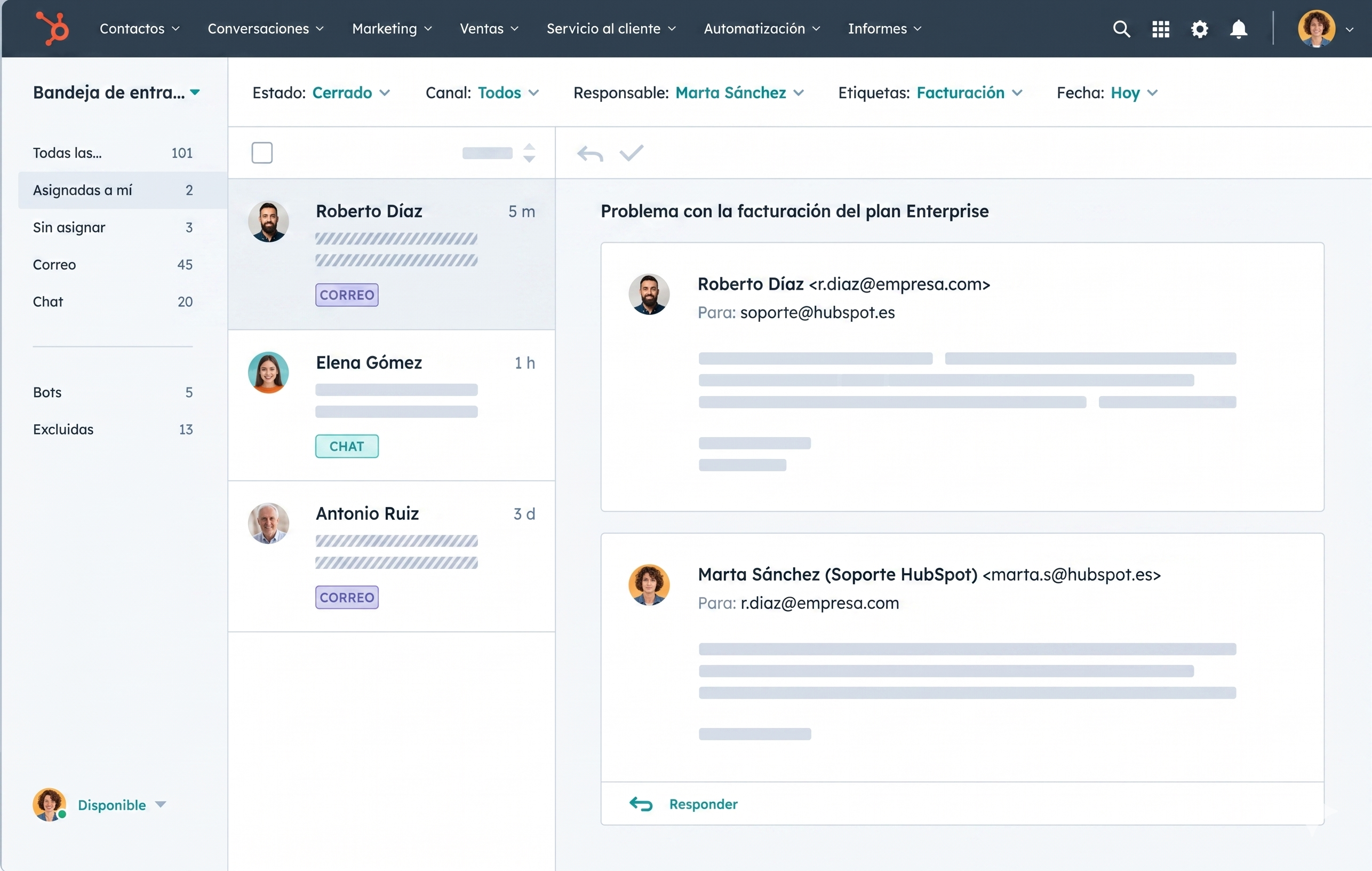
Task: Open the Contactos menu
Action: click(140, 28)
